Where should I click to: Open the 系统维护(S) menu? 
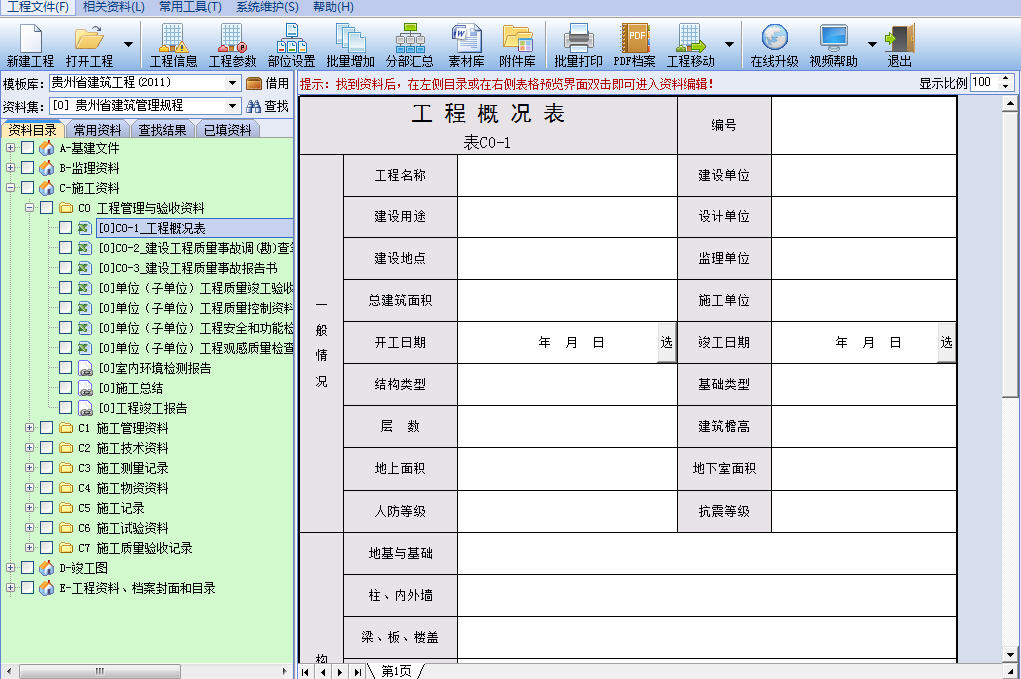pos(267,7)
